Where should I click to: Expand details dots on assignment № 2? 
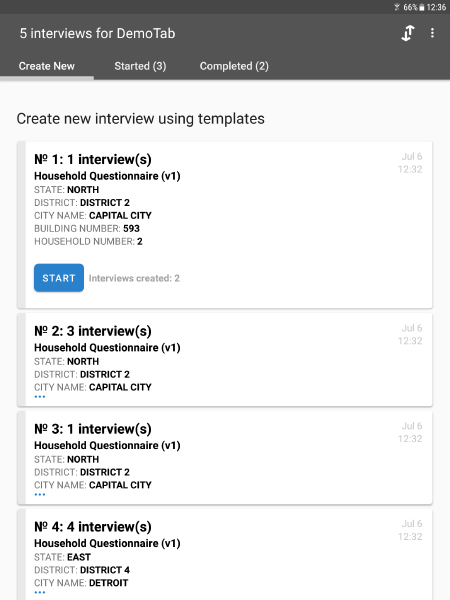(40, 397)
